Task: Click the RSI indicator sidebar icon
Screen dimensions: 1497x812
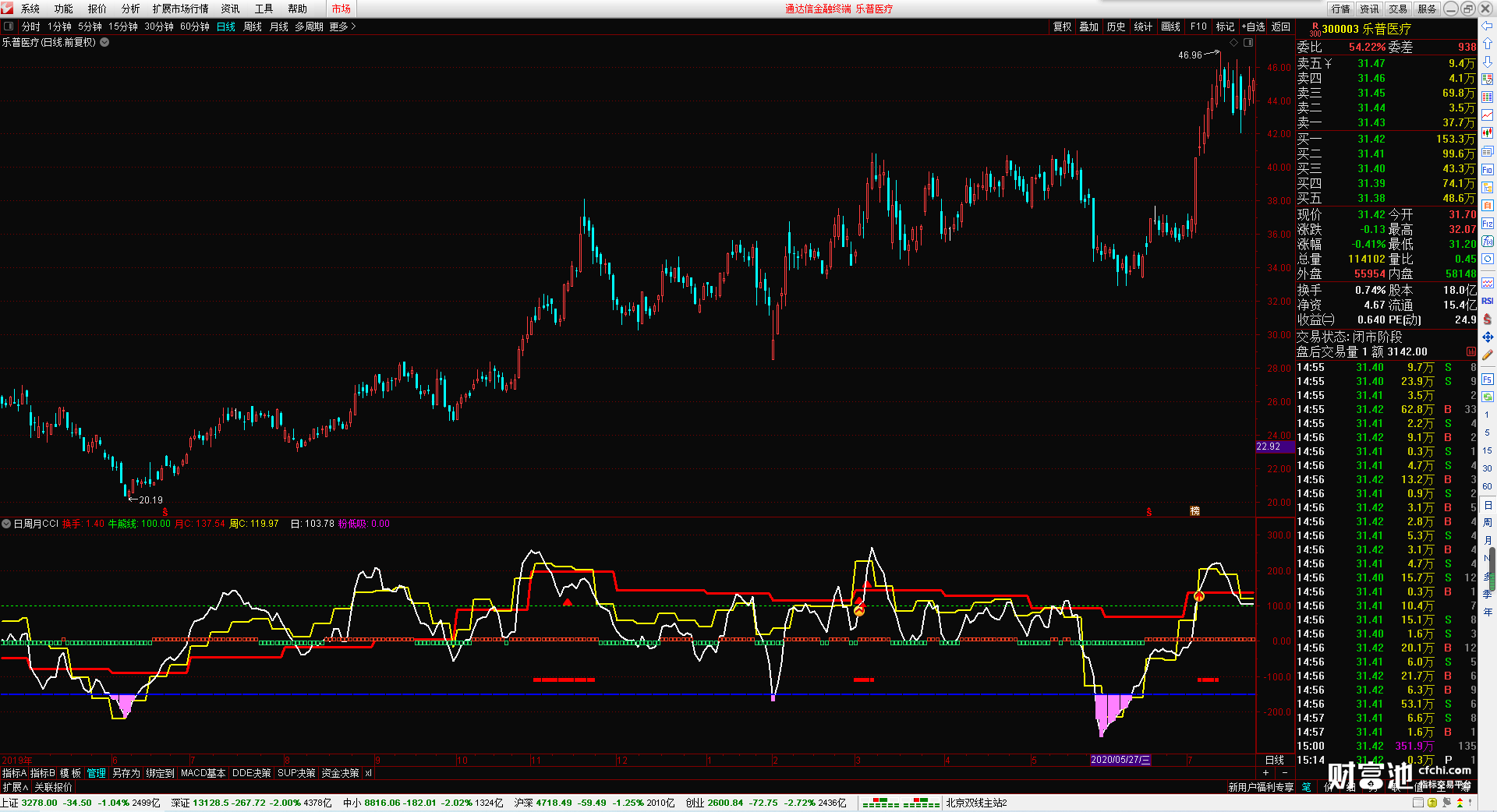Action: (x=1487, y=301)
